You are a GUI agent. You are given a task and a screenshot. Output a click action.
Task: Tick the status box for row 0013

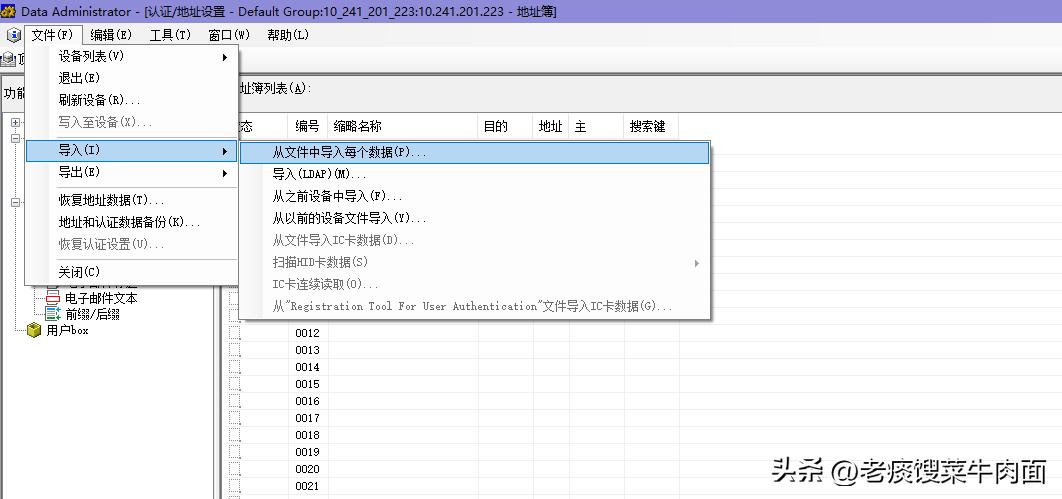[x=235, y=350]
